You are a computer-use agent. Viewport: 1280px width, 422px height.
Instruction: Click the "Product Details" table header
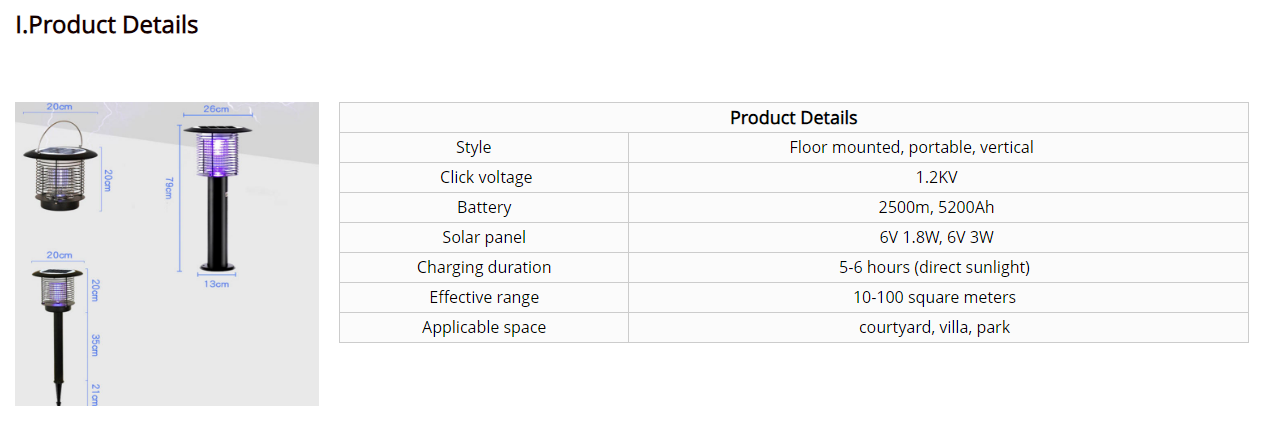point(793,118)
